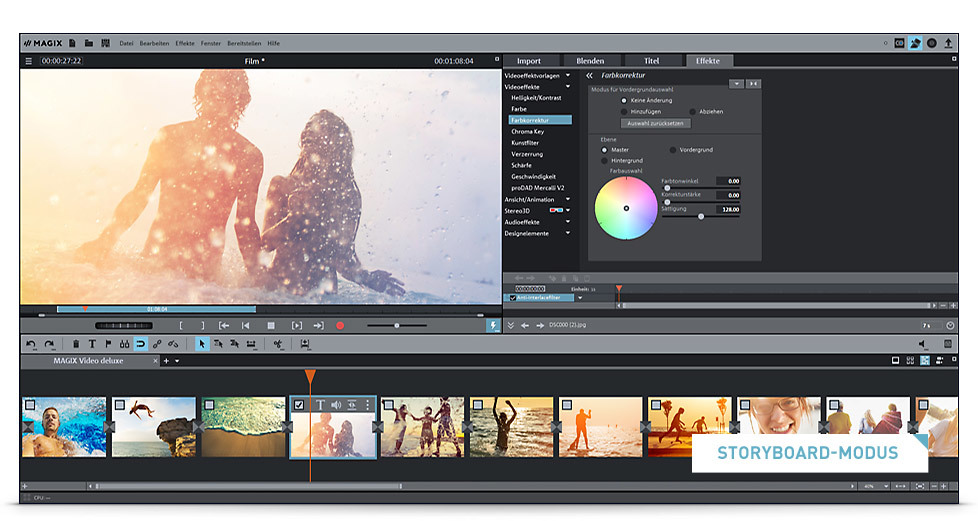Click the undo arrow in the toolbar
The width and height of the screenshot is (978, 521).
(31, 344)
